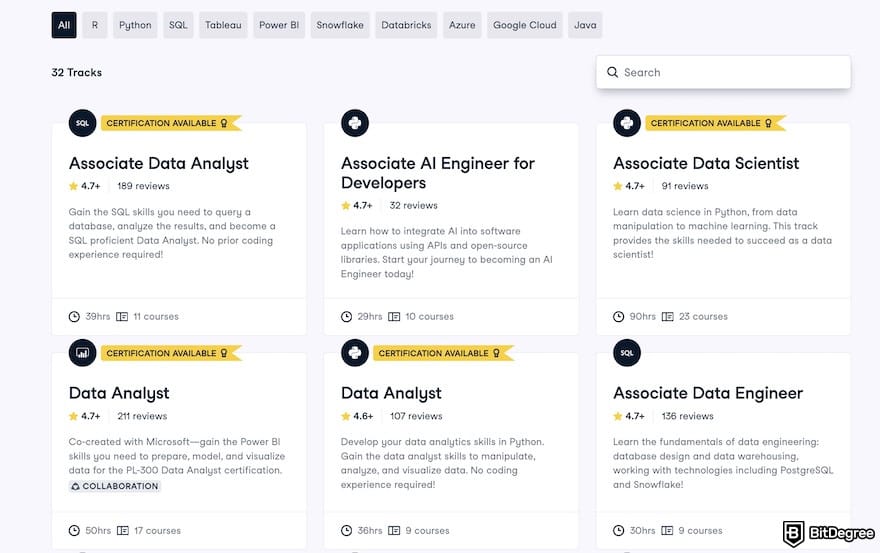Click clock icon next to 50hrs
The image size is (880, 553).
[74, 531]
